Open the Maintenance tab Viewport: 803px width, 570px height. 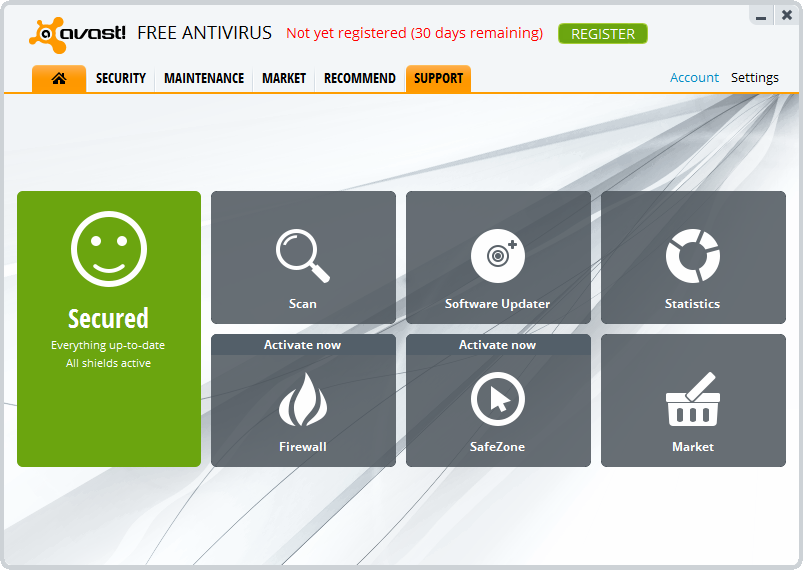click(204, 78)
